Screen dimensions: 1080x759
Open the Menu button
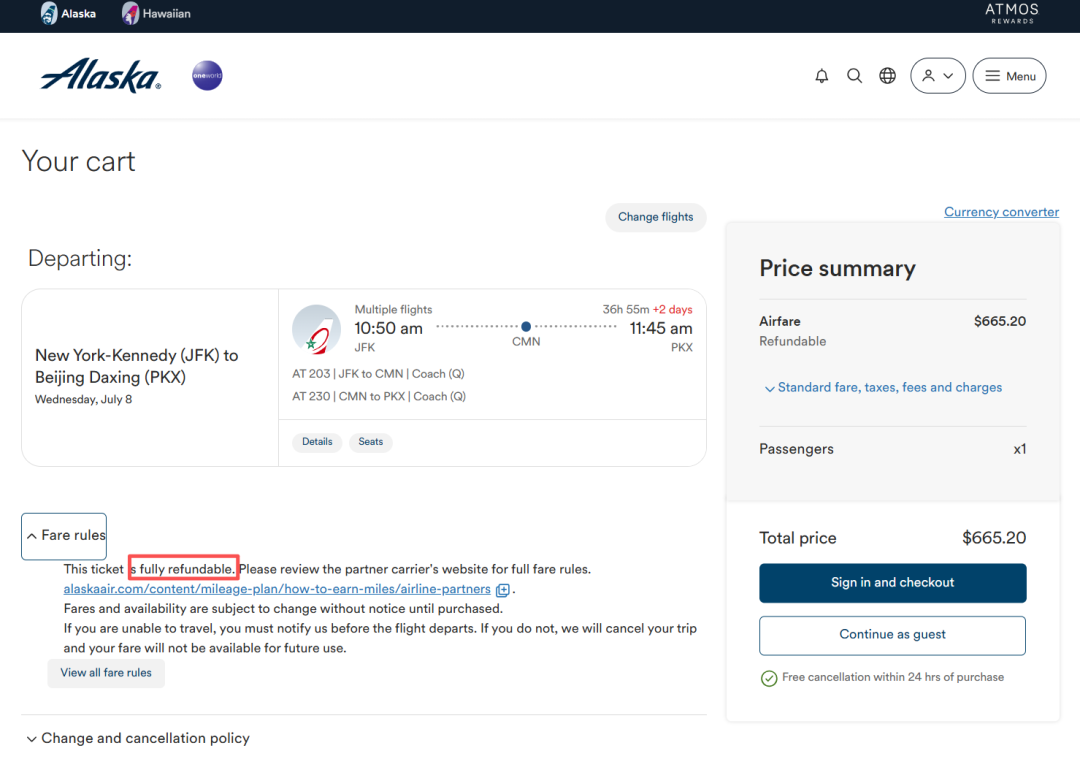pyautogui.click(x=1009, y=76)
